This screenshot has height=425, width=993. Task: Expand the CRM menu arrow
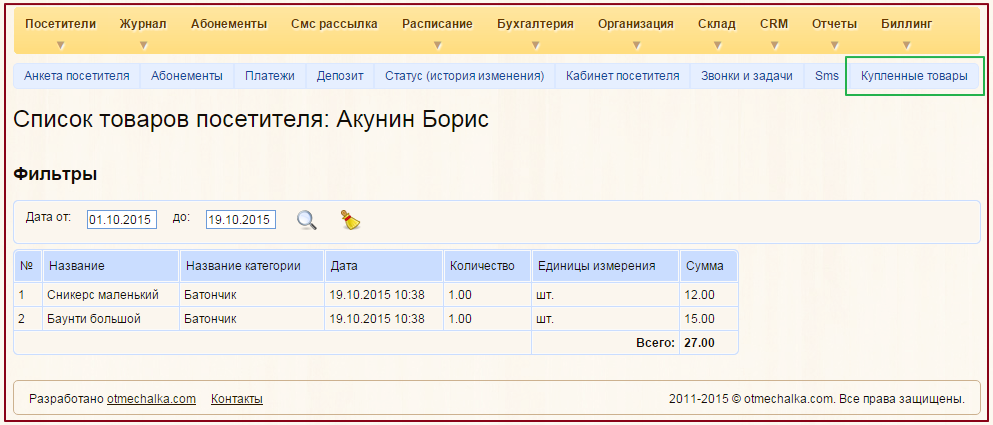click(x=774, y=46)
